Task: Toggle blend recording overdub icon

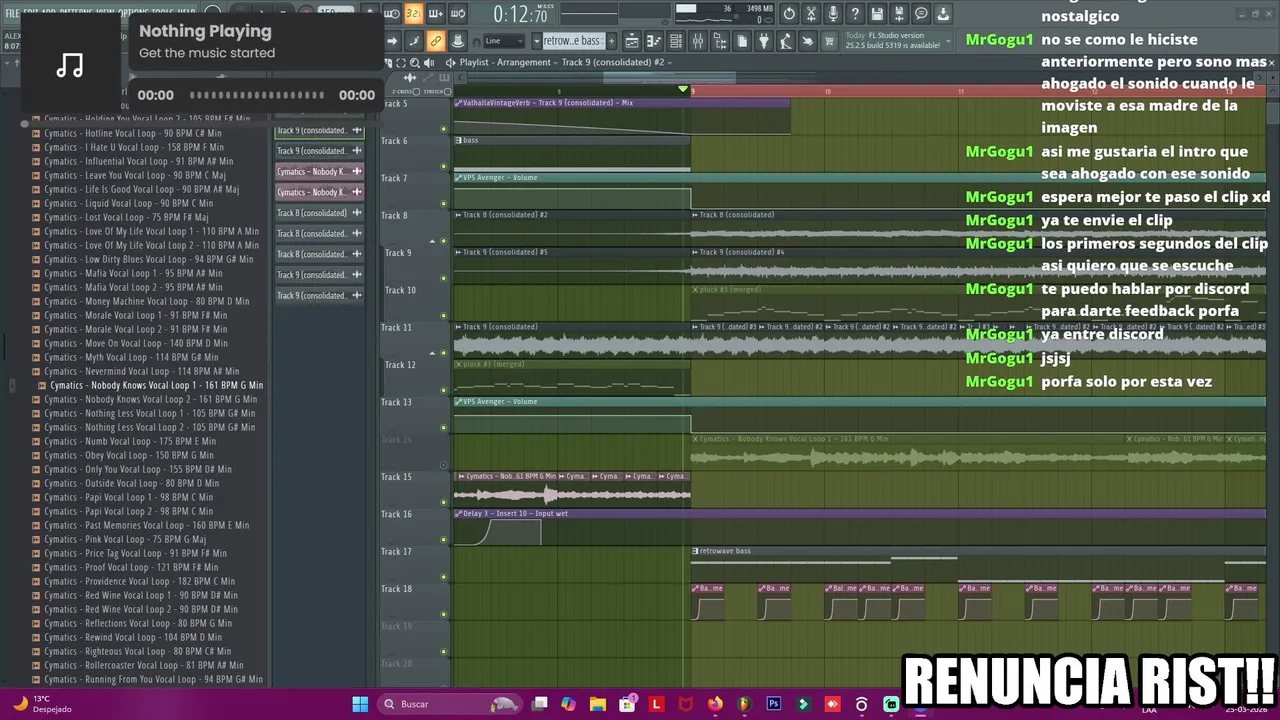Action: [436, 14]
